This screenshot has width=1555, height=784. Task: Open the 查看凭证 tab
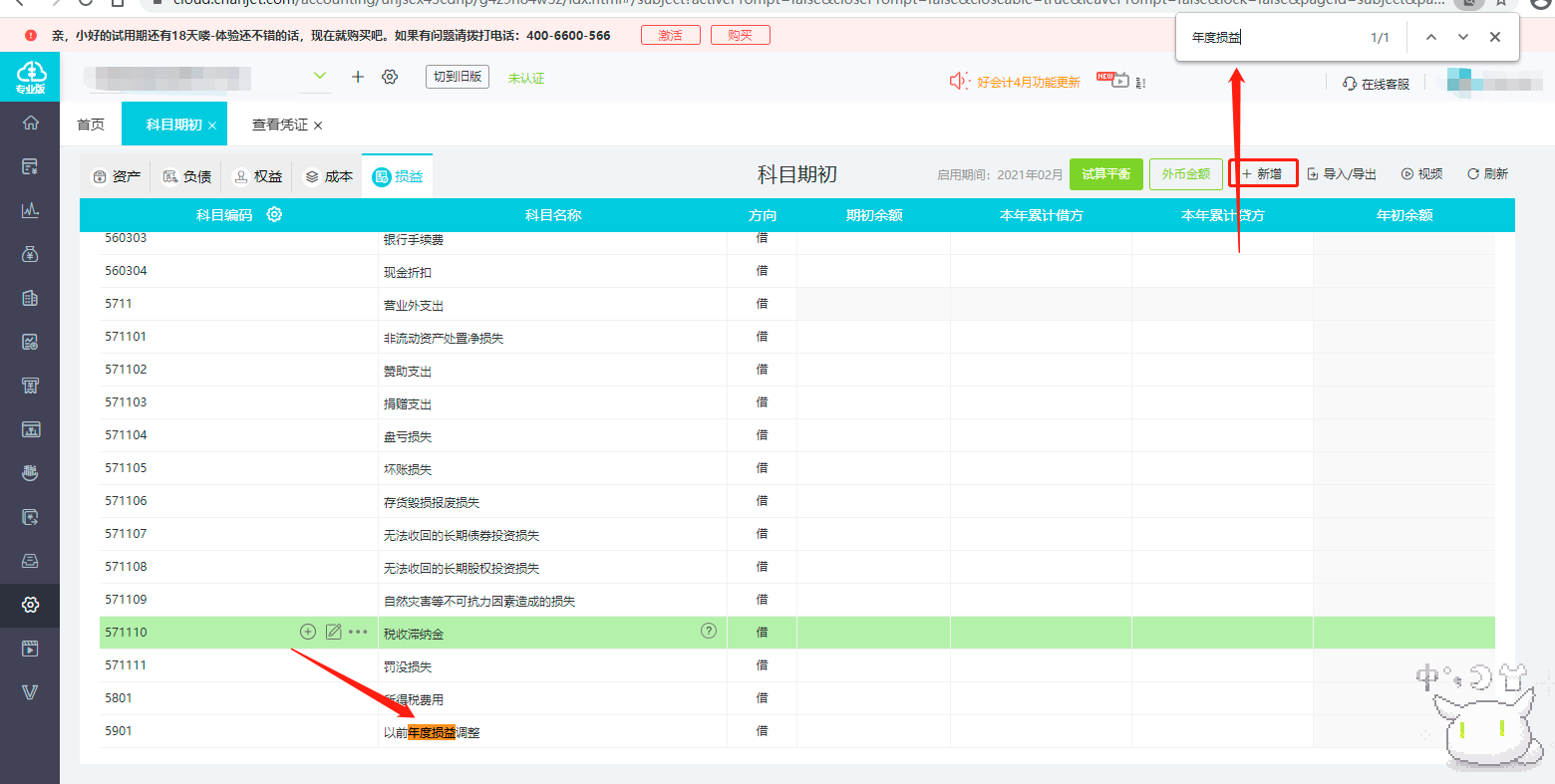[x=280, y=125]
